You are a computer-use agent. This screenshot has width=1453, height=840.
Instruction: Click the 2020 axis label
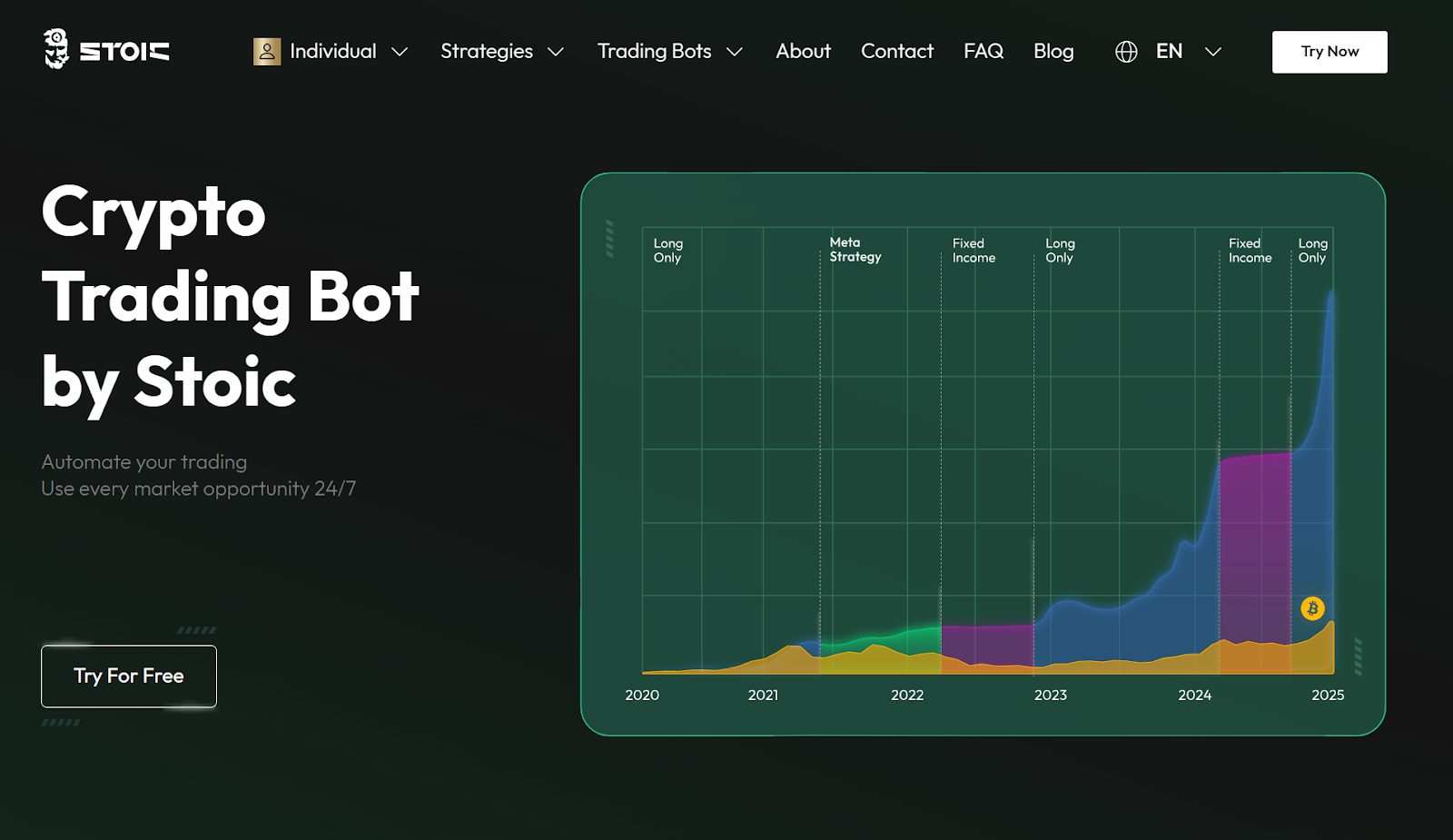[642, 695]
